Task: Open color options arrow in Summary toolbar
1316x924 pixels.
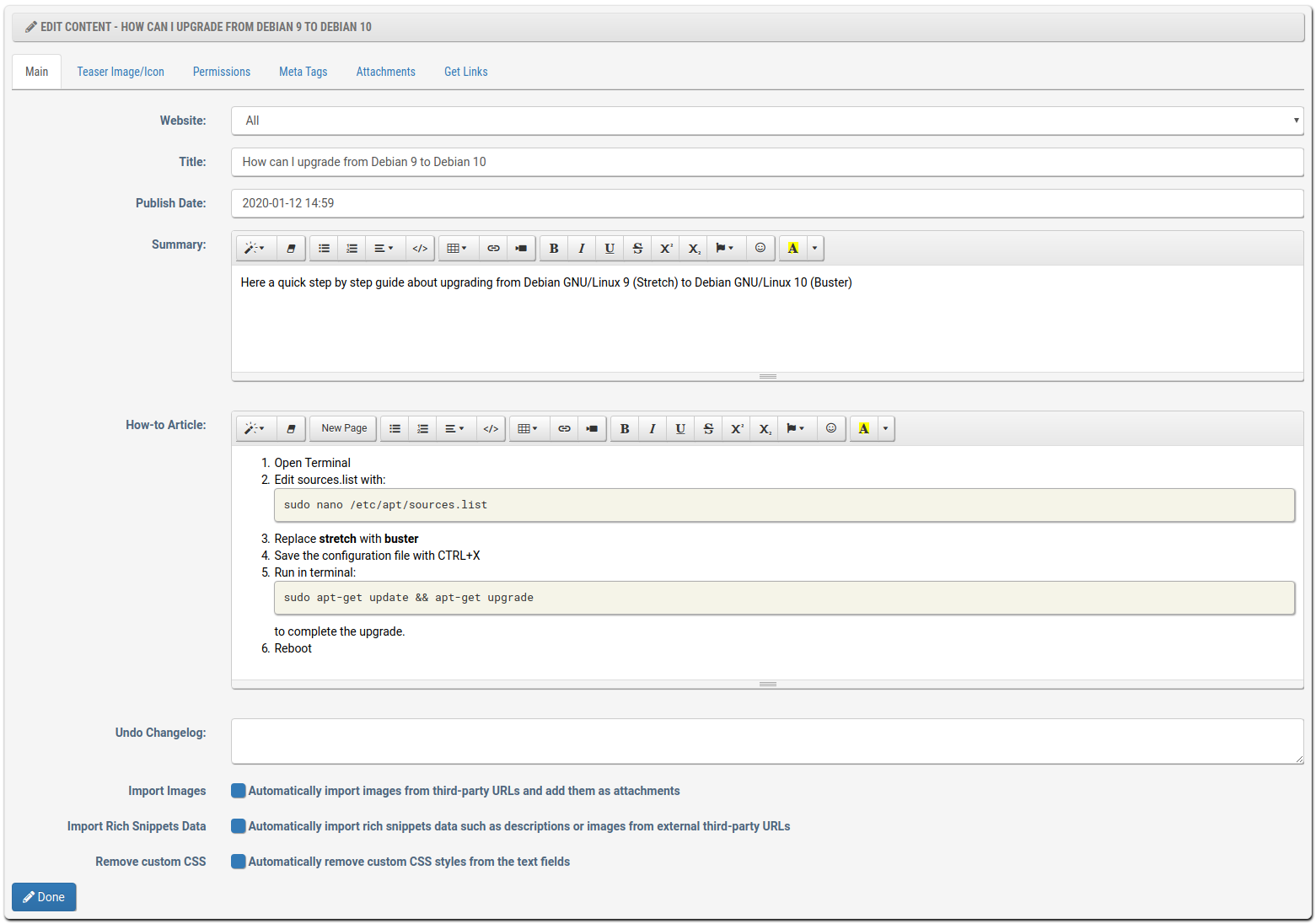Action: click(x=815, y=248)
